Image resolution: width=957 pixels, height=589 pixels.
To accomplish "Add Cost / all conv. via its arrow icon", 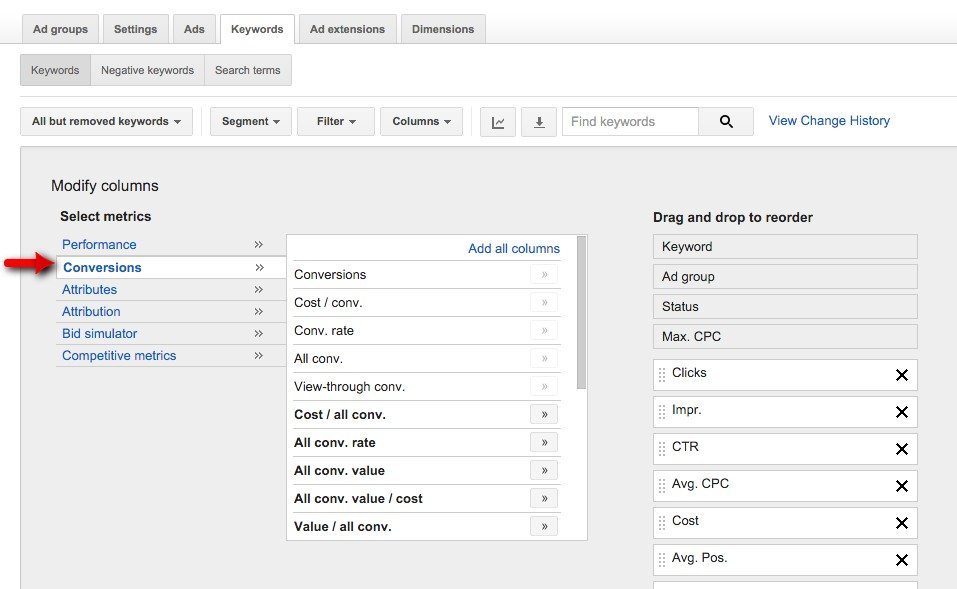I will pos(544,414).
